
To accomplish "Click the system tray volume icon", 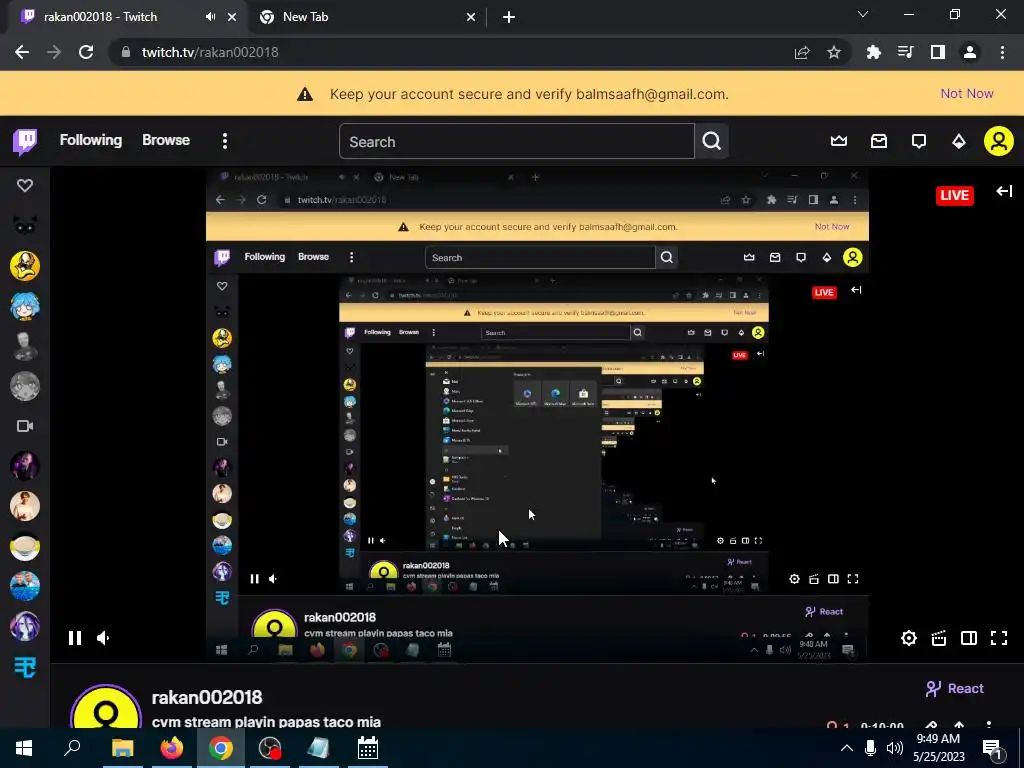I will (895, 748).
